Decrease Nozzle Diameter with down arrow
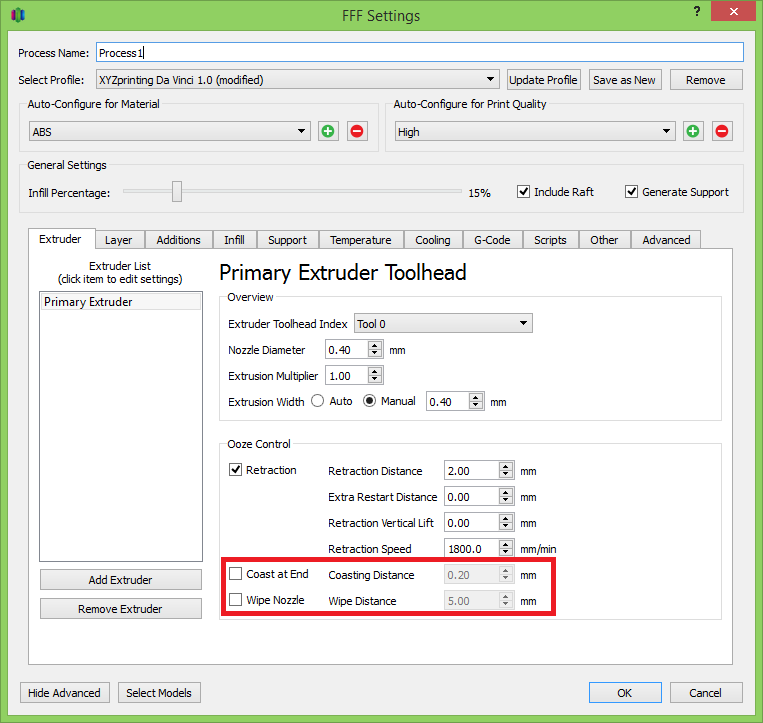The width and height of the screenshot is (763, 723). point(375,354)
